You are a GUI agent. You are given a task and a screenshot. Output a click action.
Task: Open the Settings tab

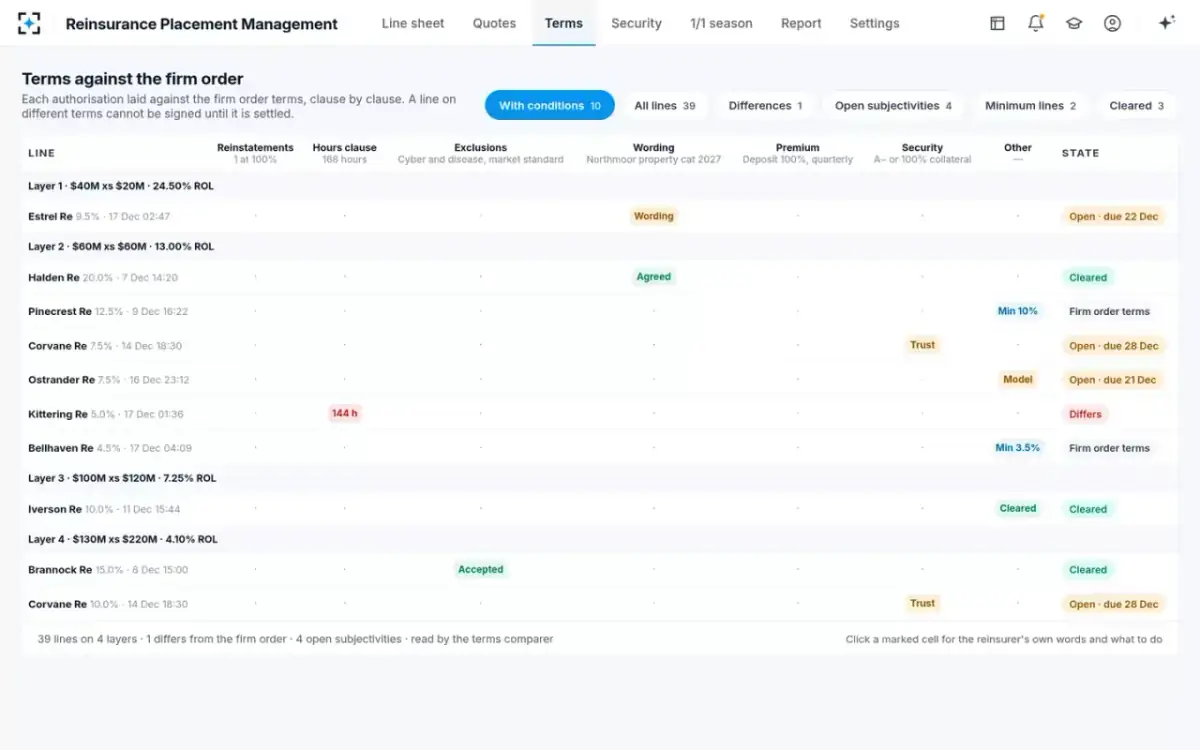click(x=874, y=23)
